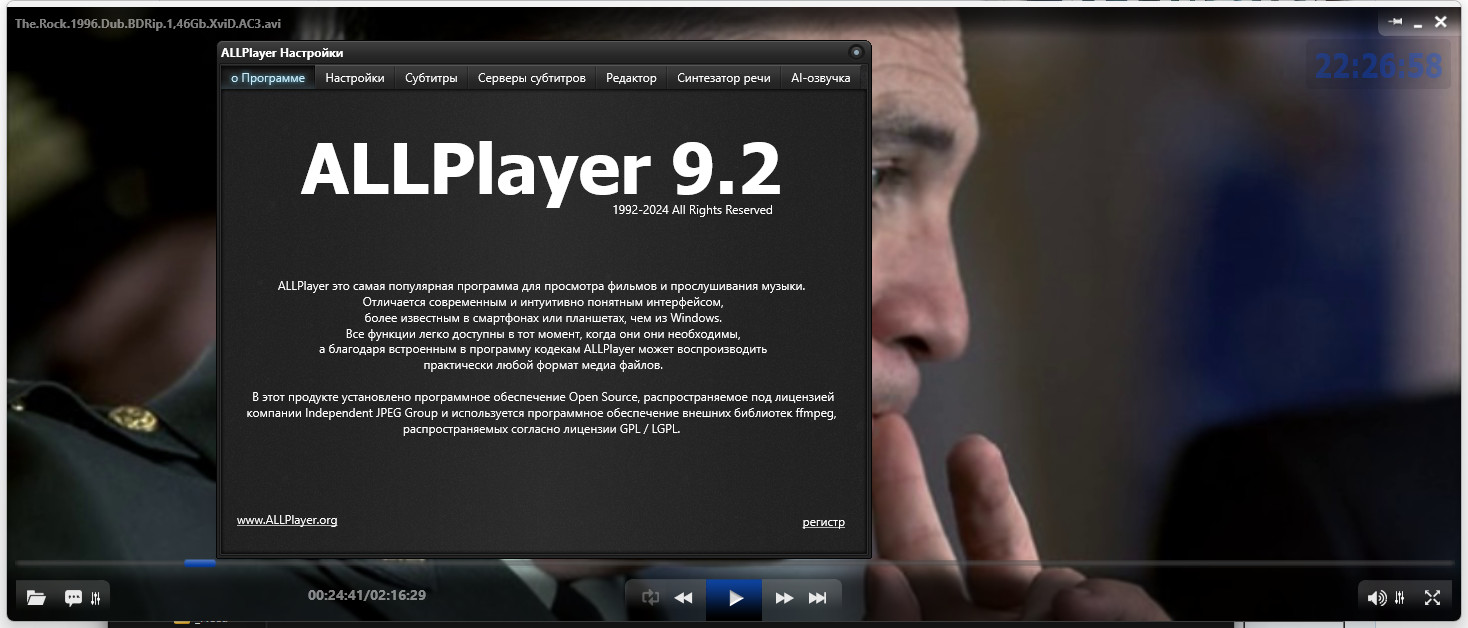This screenshot has width=1468, height=628.
Task: Mute sound with the speaker icon
Action: click(1377, 598)
